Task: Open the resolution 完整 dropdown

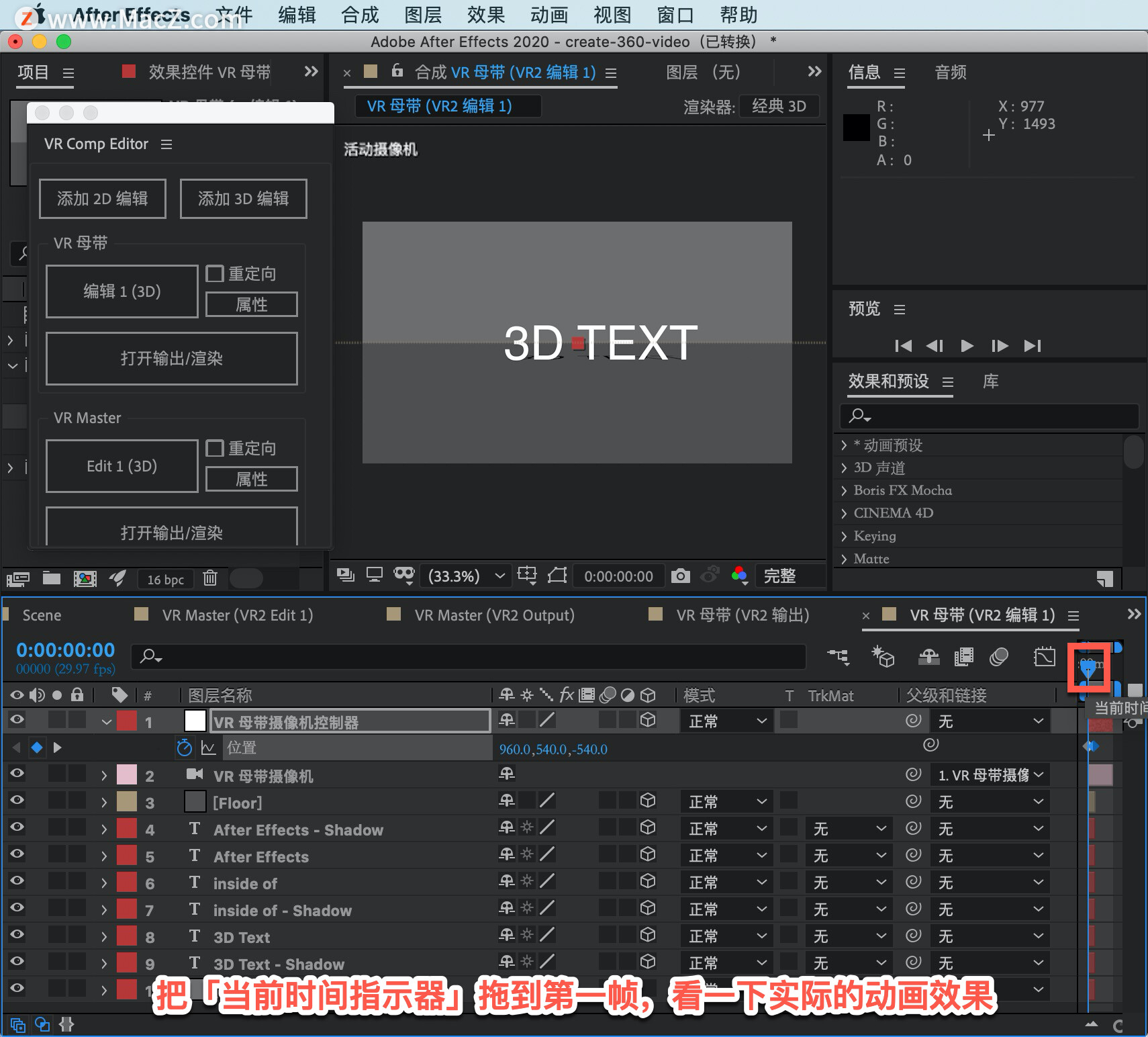Action: (x=790, y=576)
